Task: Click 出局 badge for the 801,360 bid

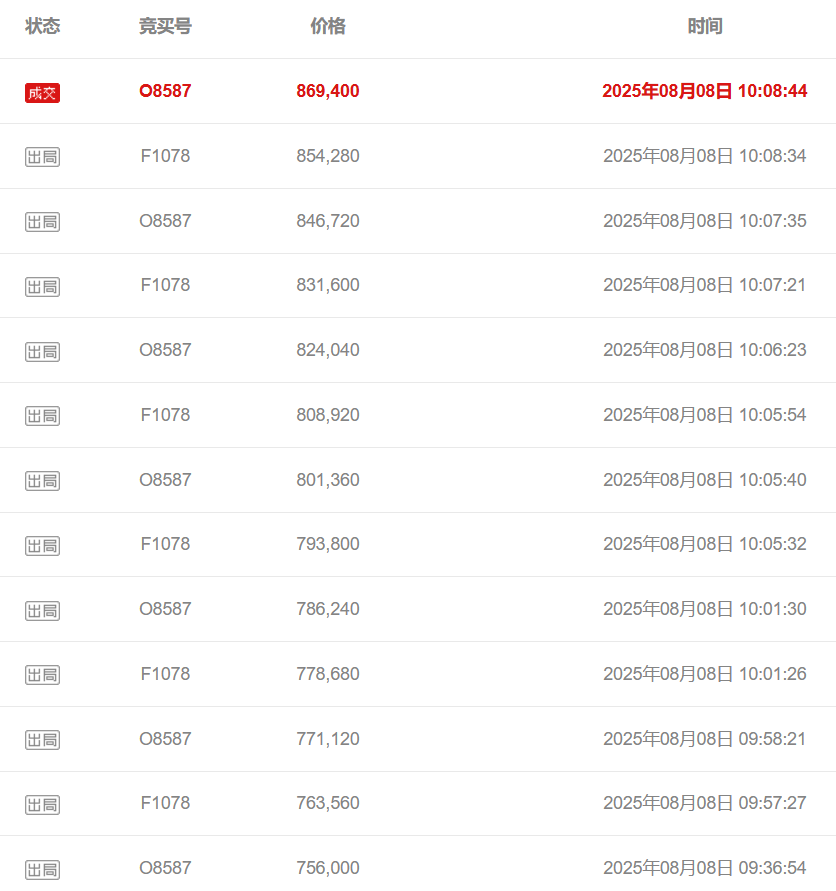Action: coord(42,481)
